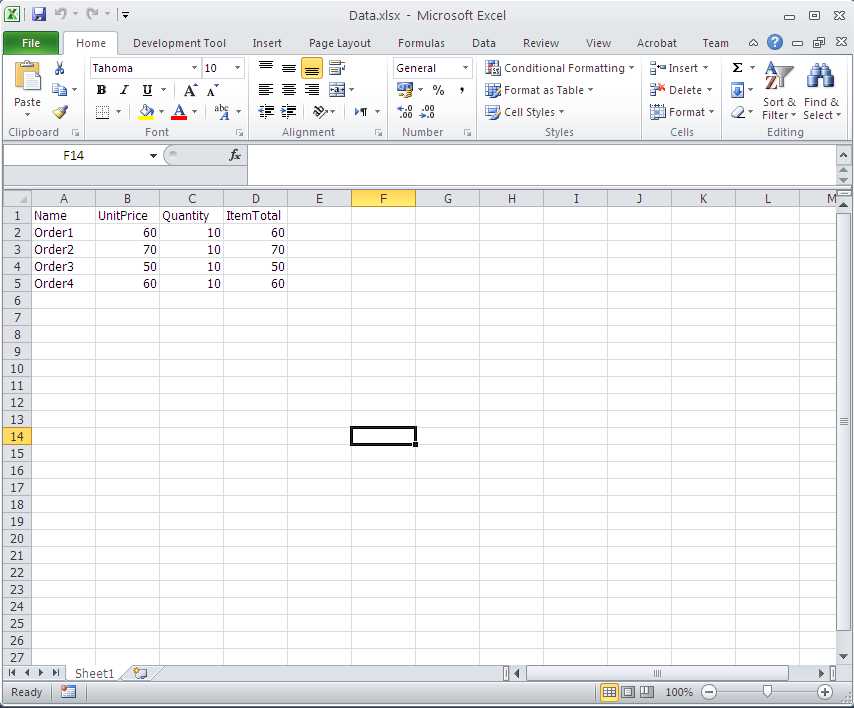The height and width of the screenshot is (708, 854).
Task: Open Find & Select binoculars icon
Action: 821,76
